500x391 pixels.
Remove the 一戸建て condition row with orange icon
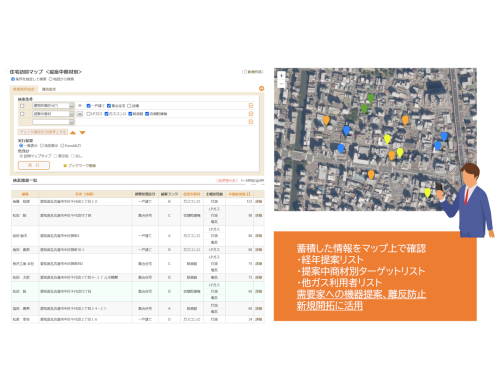(x=251, y=106)
